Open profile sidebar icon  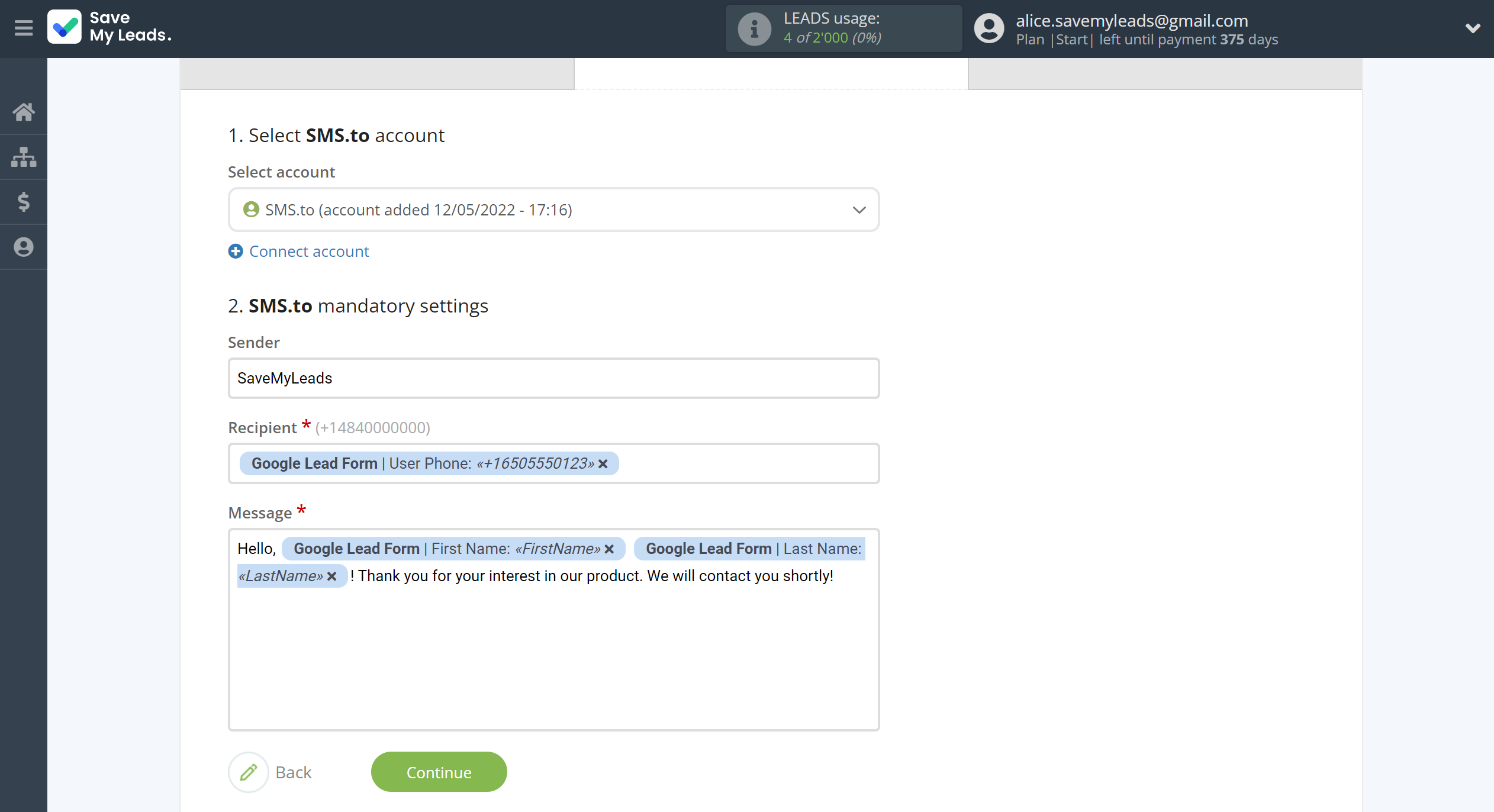click(x=24, y=247)
